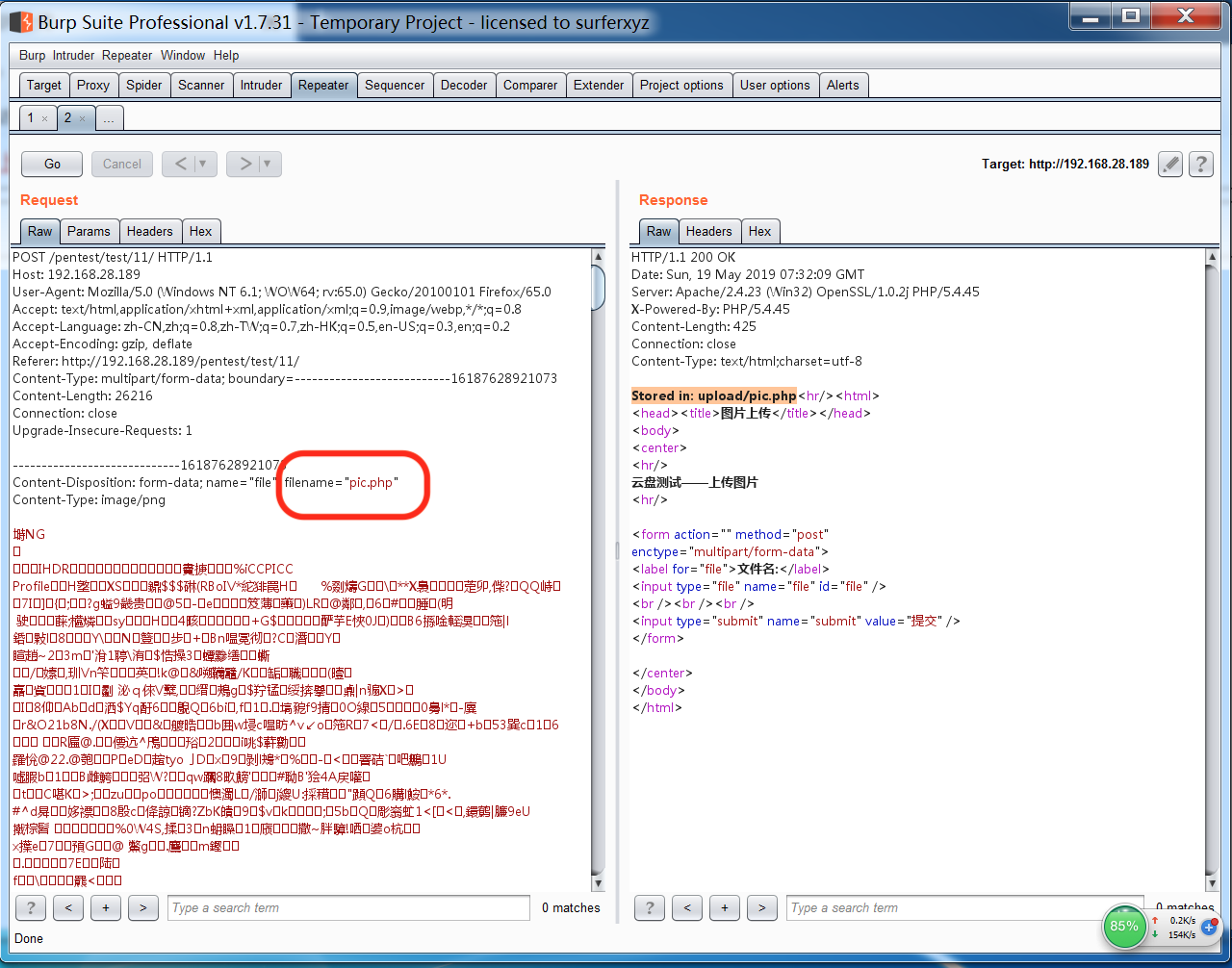Go to previous match in response search
1232x968 pixels.
pos(687,907)
